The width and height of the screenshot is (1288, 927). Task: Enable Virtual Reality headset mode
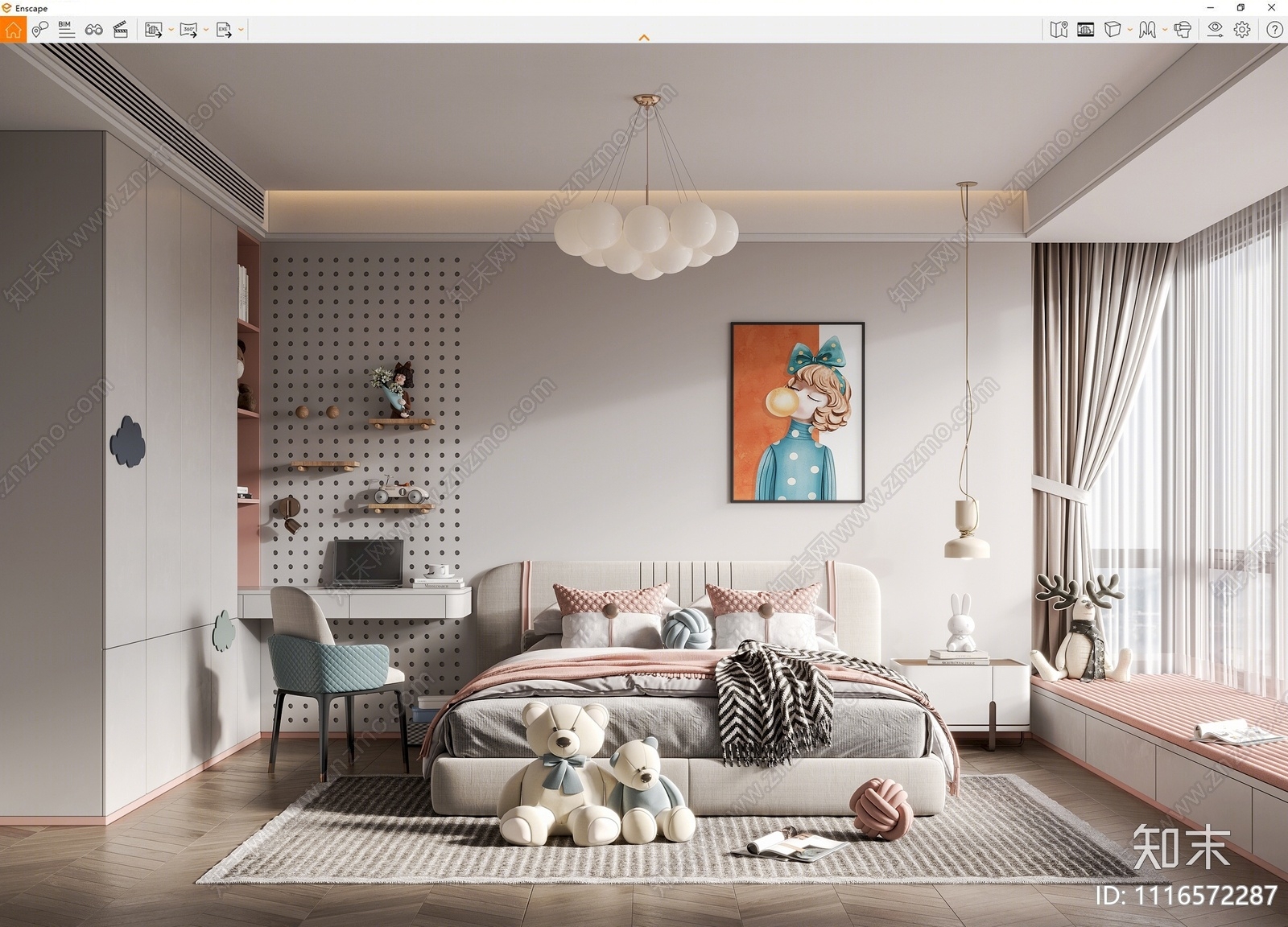[x=1183, y=30]
